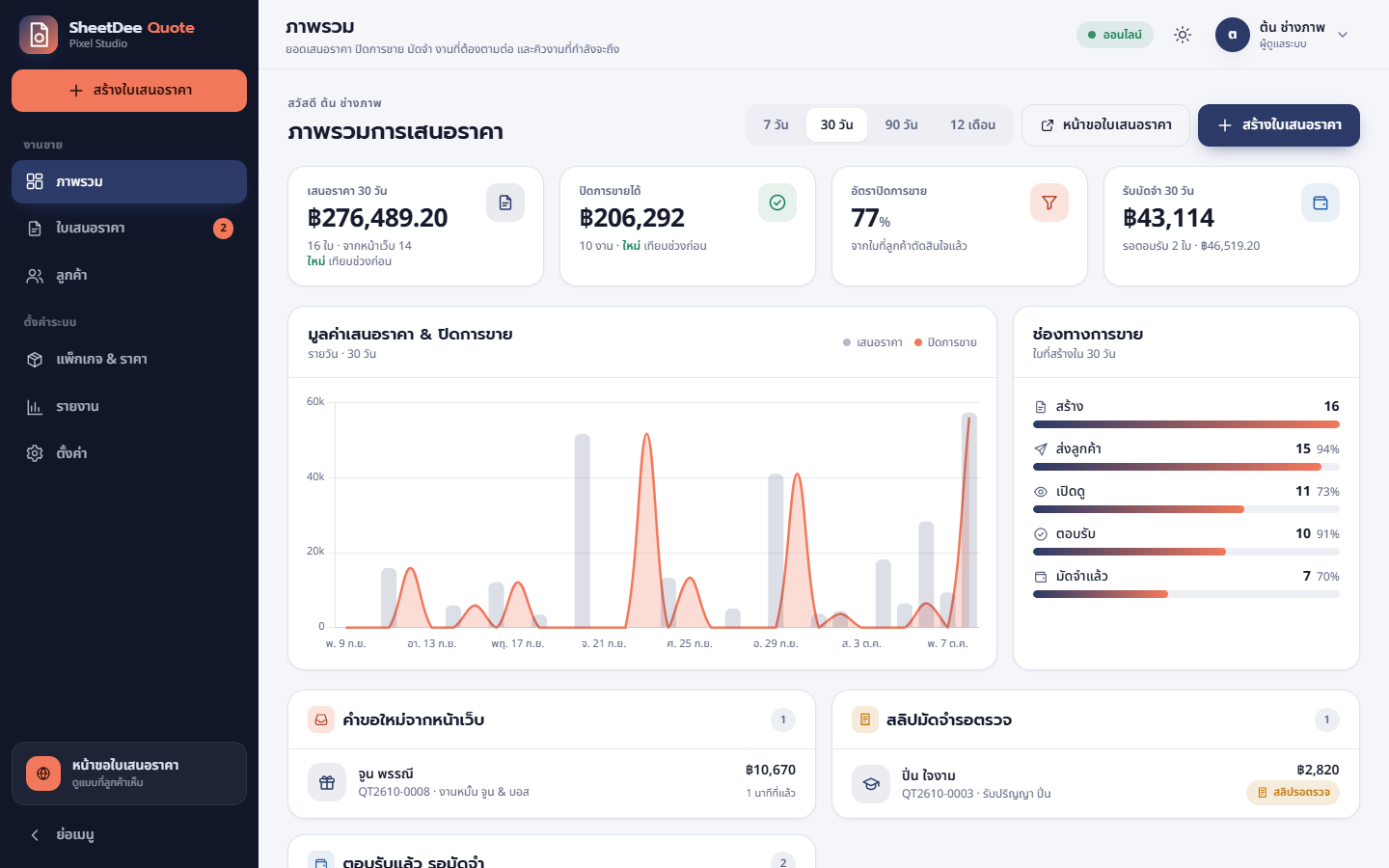Switch to the 12 เดือน range
The width and height of the screenshot is (1389, 868).
pos(972,125)
